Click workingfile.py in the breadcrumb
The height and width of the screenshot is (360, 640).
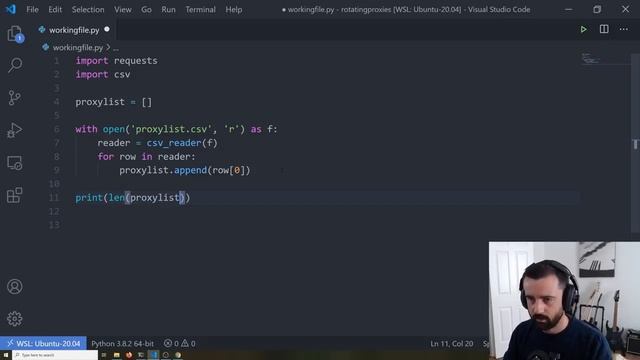(78, 48)
